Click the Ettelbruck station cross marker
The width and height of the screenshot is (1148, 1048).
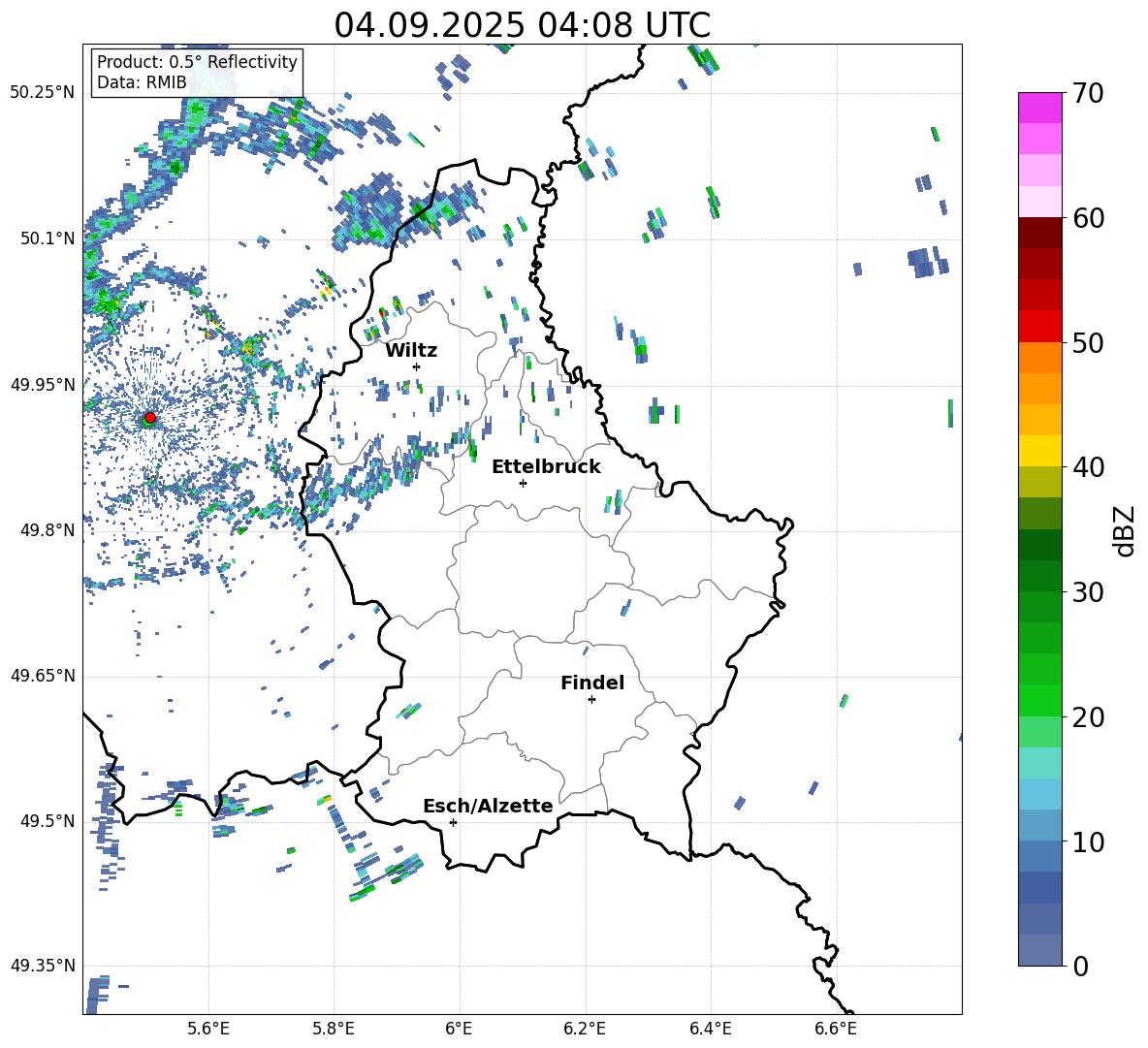click(x=523, y=483)
